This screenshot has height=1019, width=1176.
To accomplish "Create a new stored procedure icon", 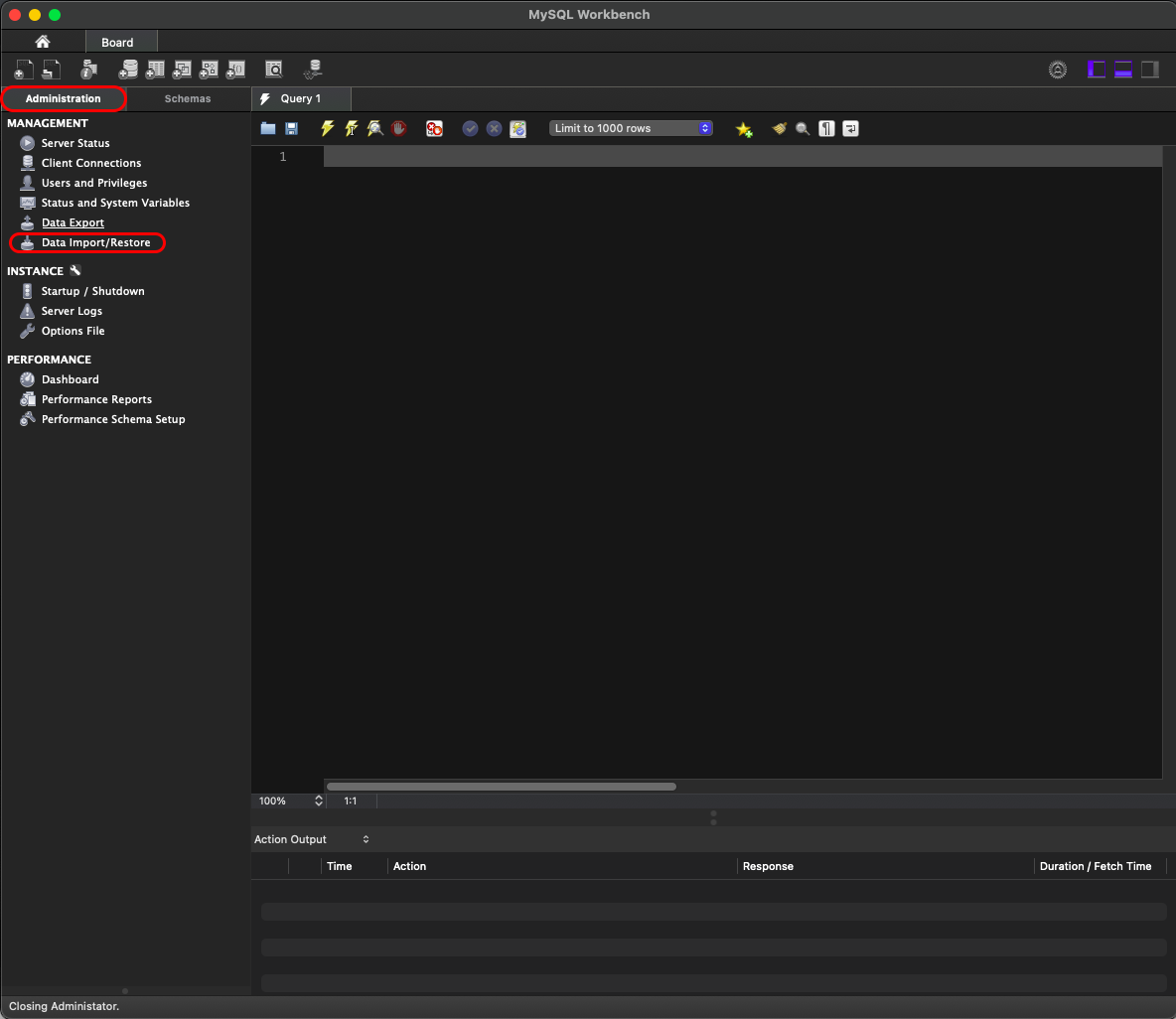I will tap(210, 70).
